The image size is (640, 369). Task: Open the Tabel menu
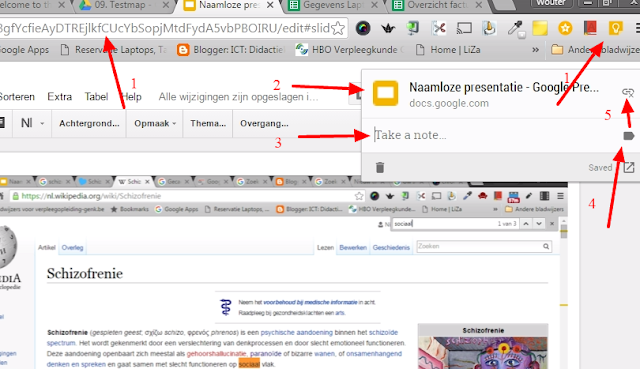[x=96, y=97]
